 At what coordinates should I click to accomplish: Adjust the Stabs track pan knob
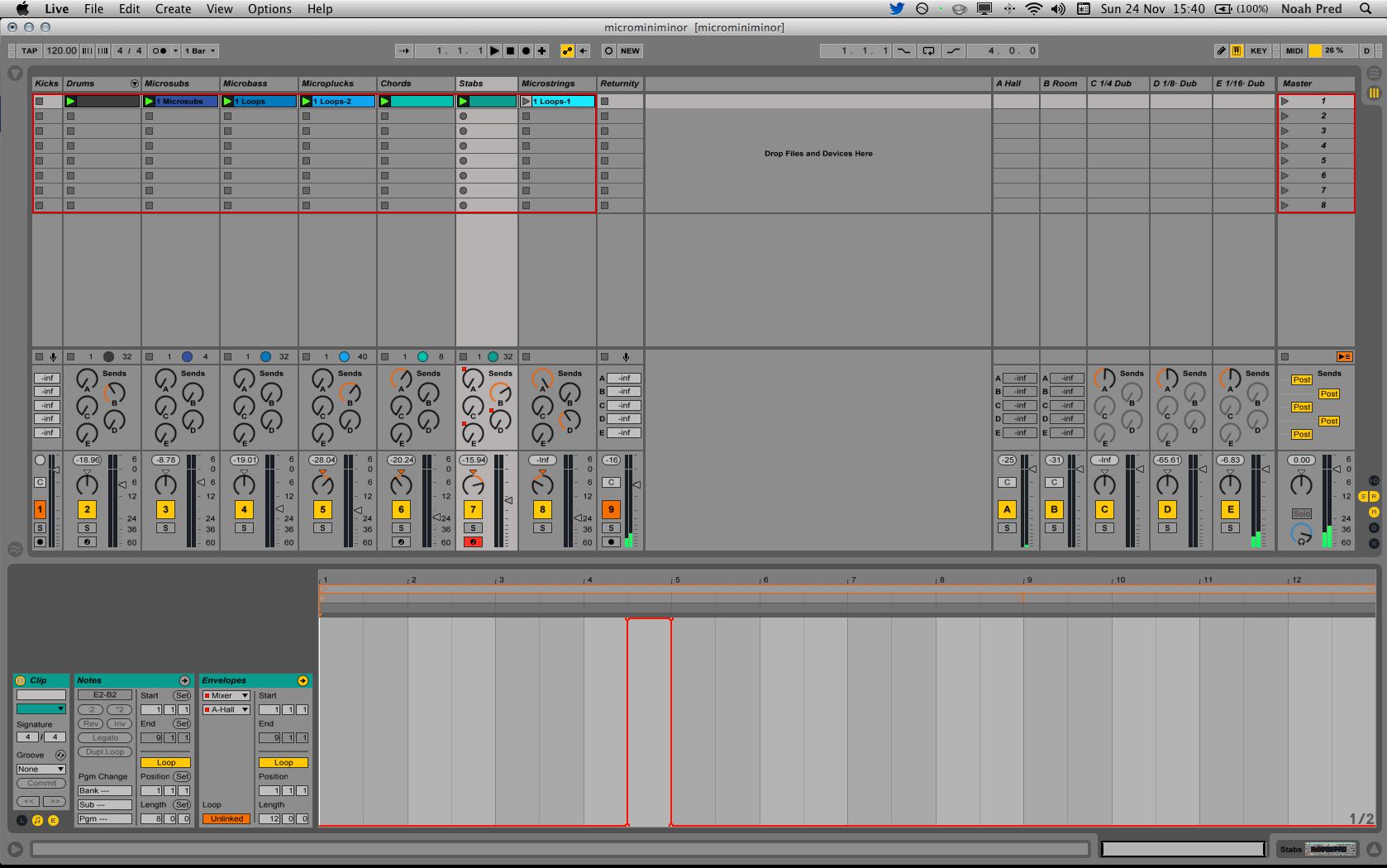(x=473, y=484)
